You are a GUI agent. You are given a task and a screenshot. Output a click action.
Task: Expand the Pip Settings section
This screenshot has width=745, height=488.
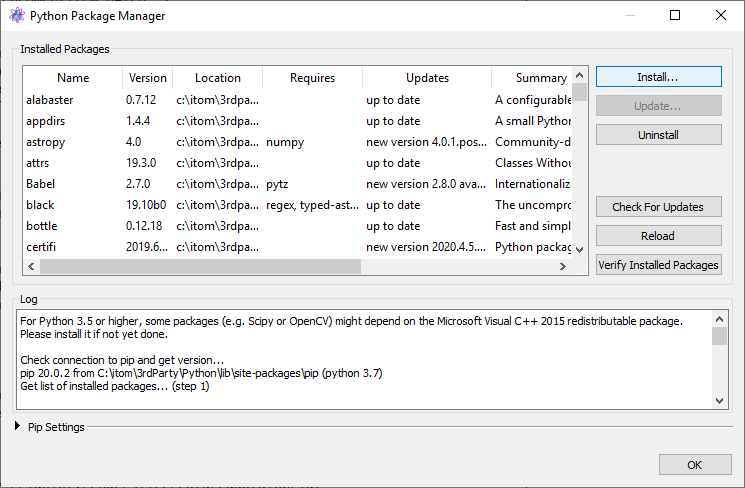click(x=18, y=426)
